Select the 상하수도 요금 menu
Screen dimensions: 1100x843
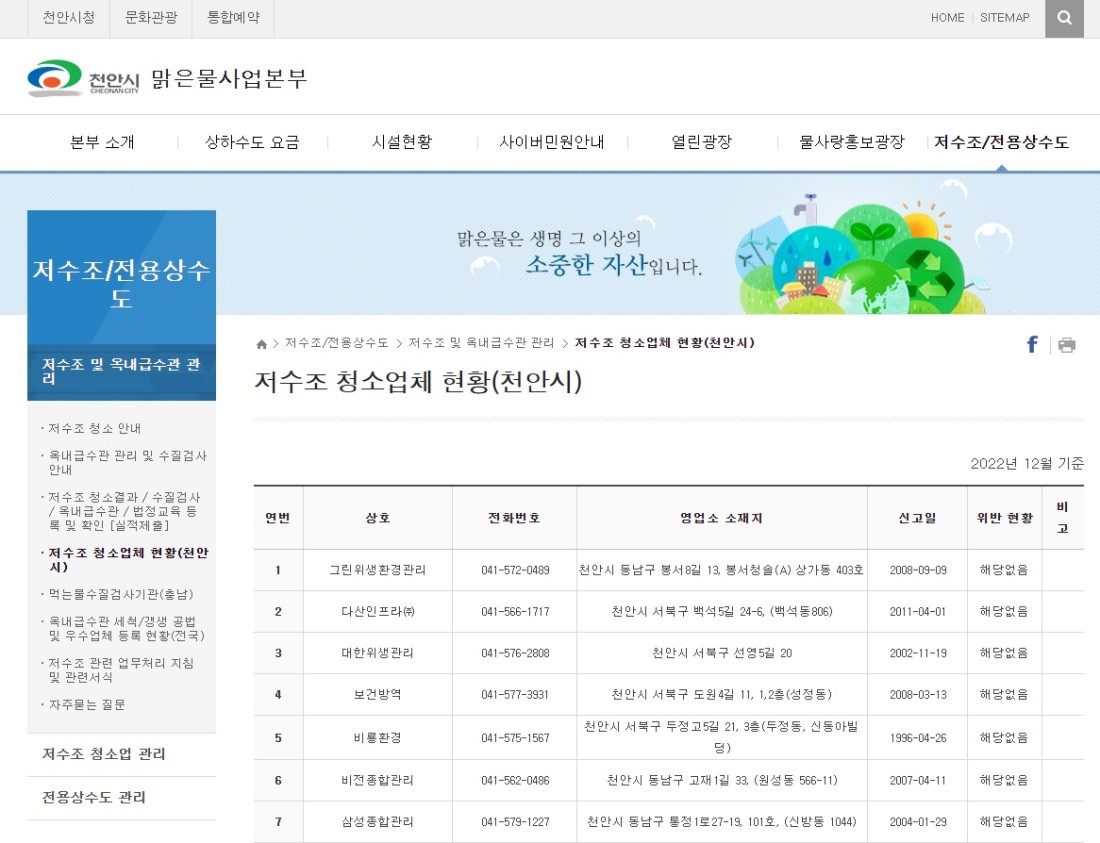coord(252,142)
